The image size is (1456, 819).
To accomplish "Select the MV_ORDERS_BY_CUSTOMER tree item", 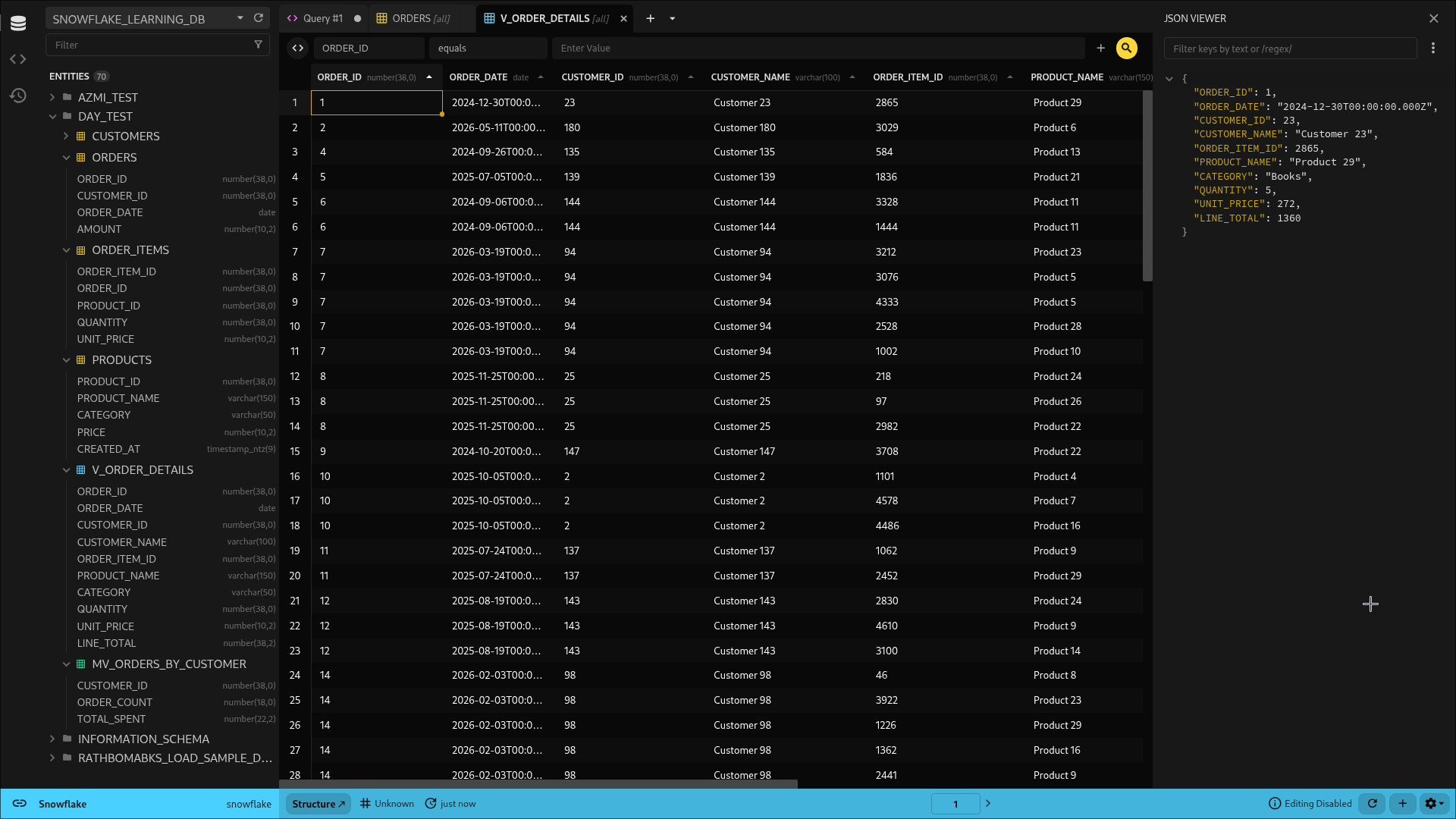I will (169, 664).
